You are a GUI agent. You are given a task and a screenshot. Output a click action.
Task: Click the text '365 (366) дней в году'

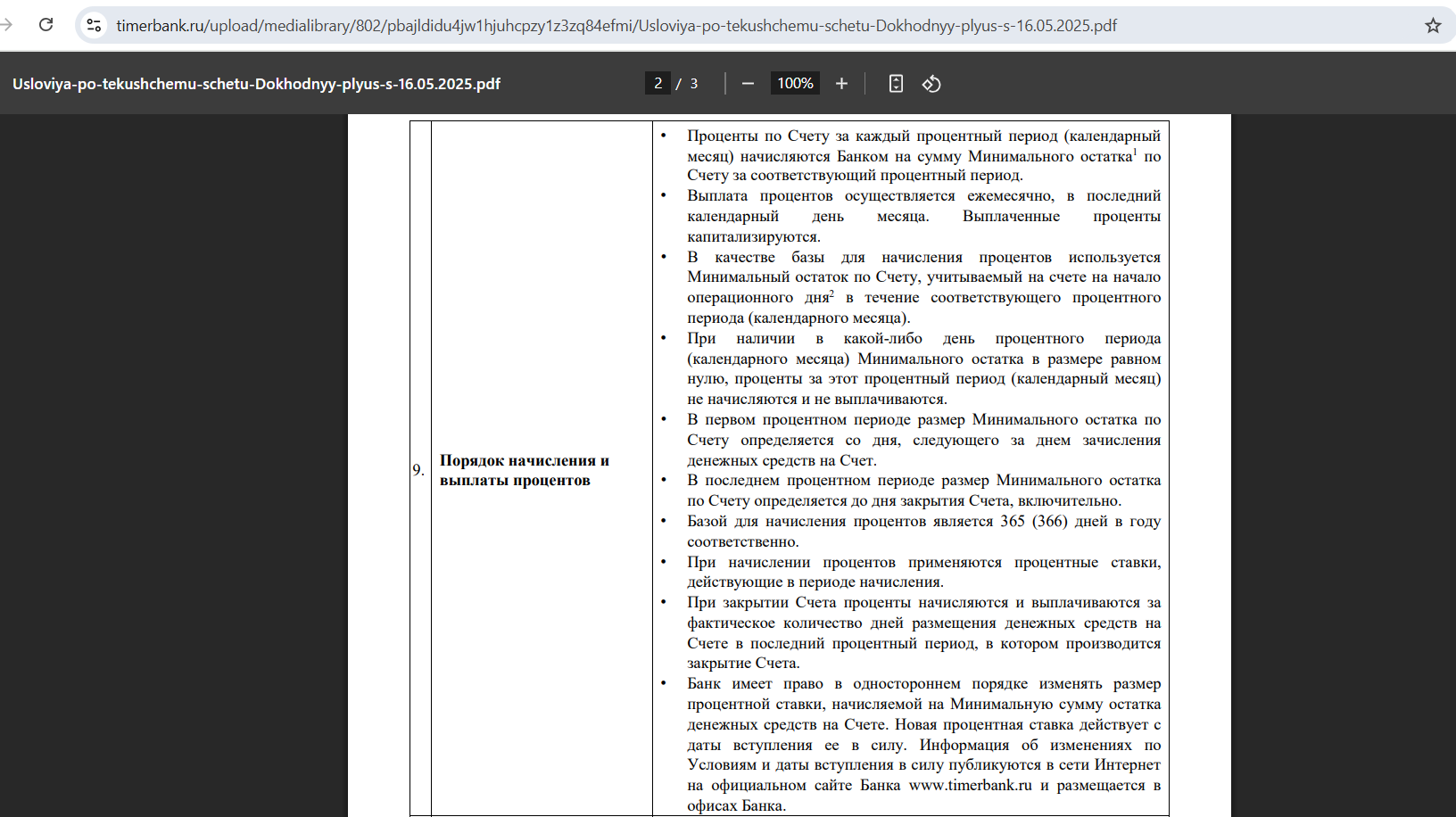(x=1080, y=521)
